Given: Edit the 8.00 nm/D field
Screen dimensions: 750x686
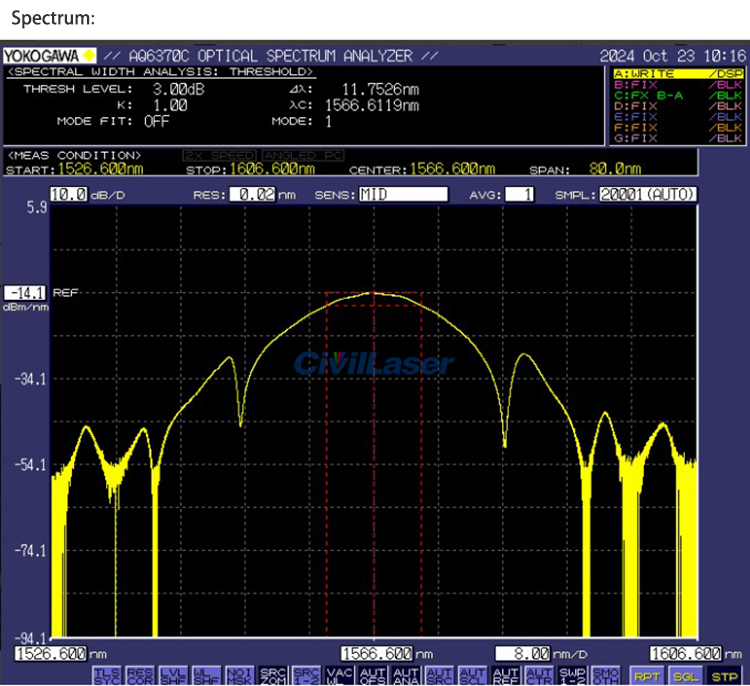Looking at the screenshot, I should [523, 653].
